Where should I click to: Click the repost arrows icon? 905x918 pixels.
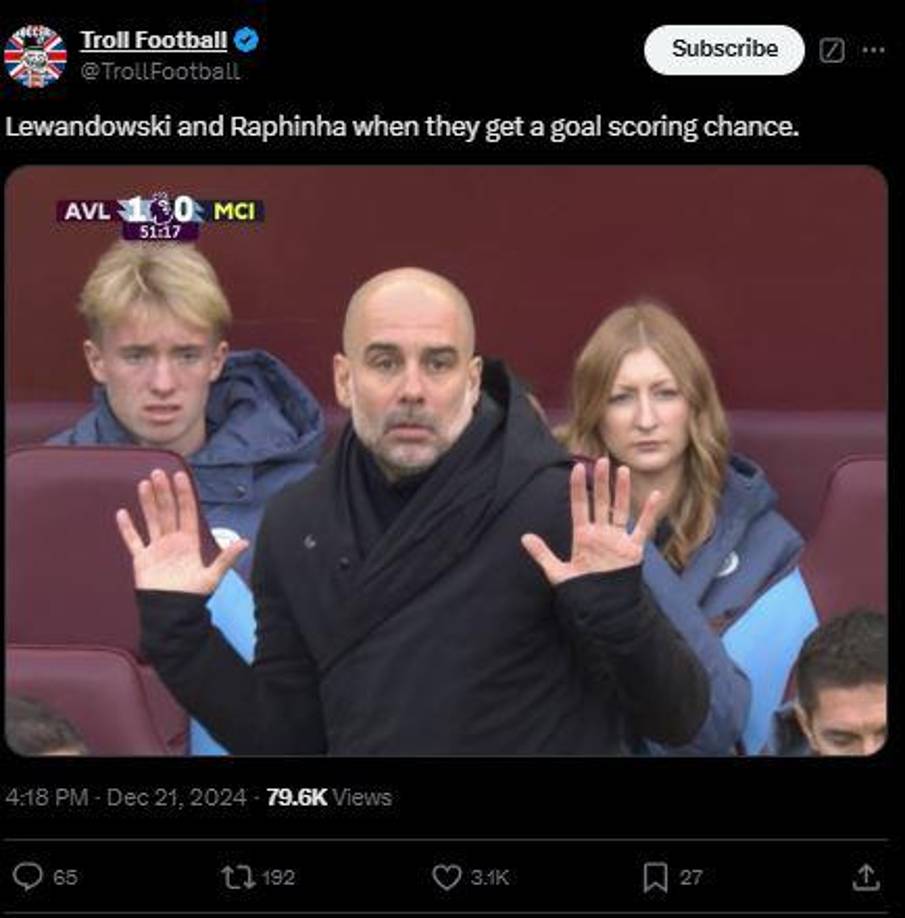tap(236, 877)
